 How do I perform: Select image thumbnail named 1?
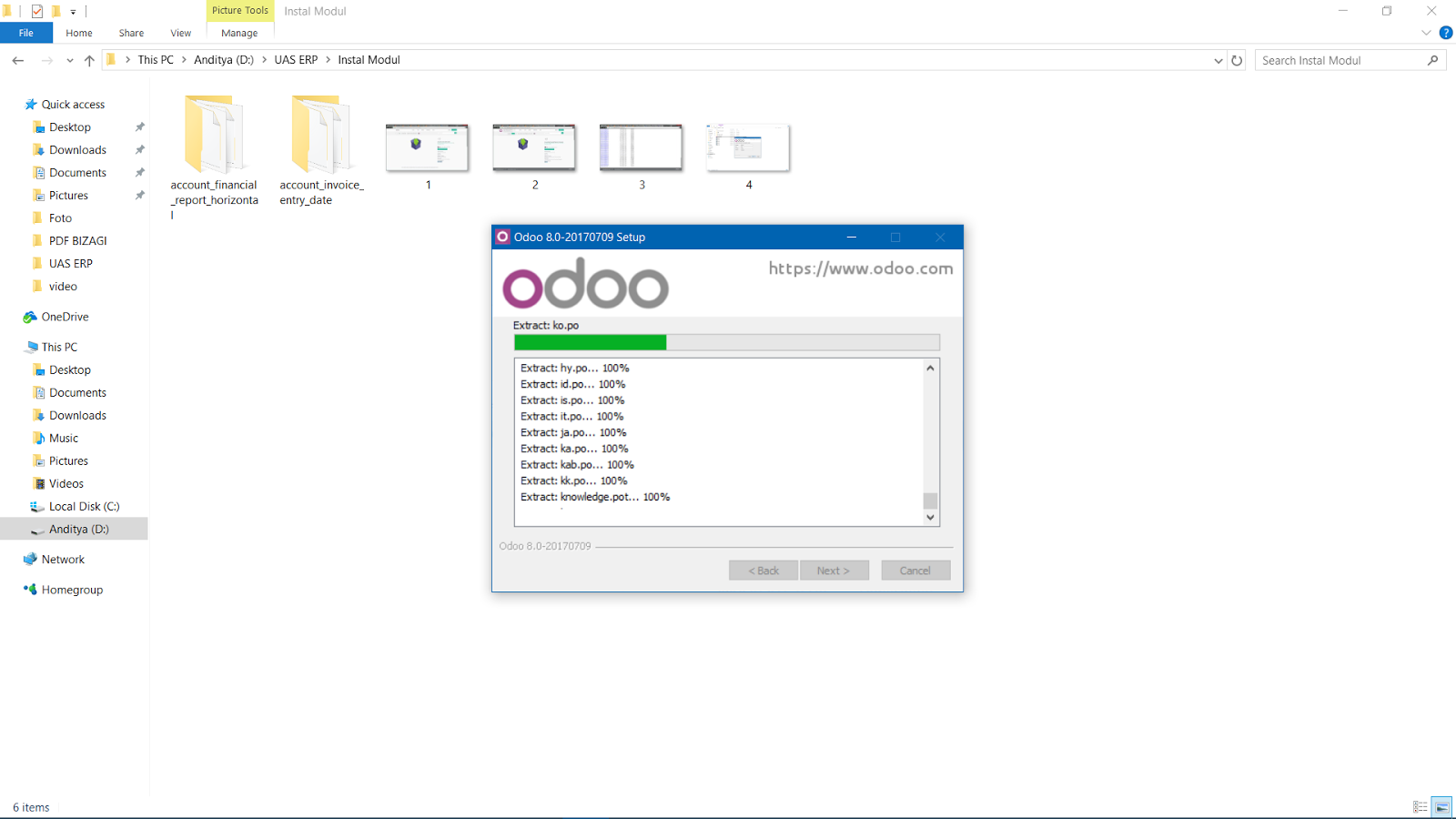[x=428, y=157]
